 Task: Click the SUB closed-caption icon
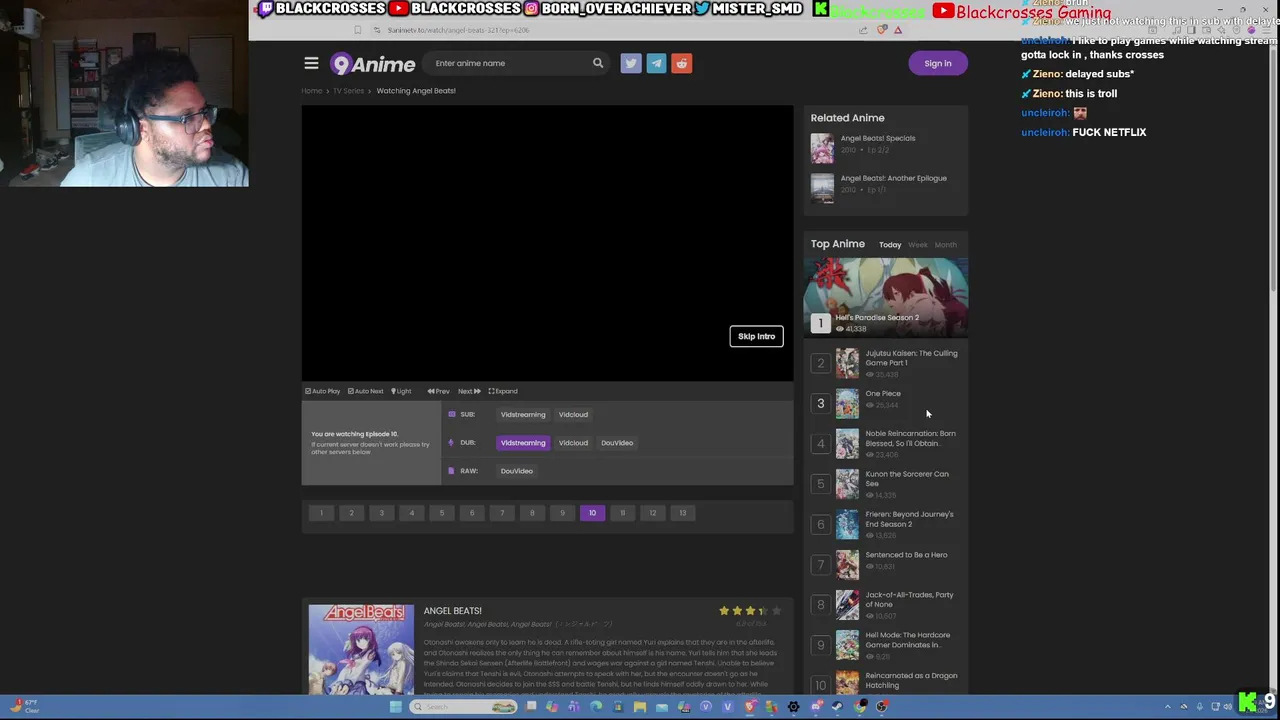452,414
